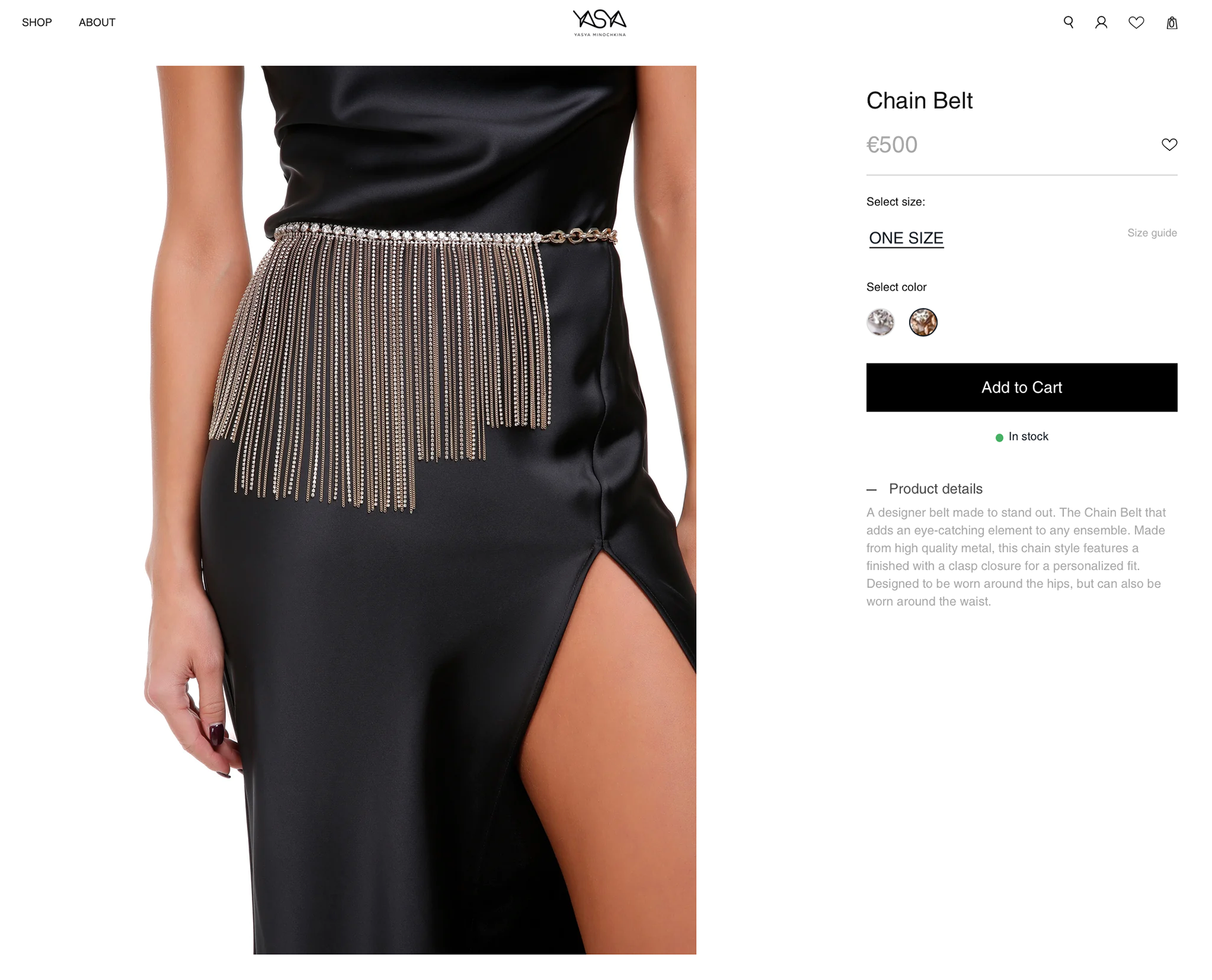Image resolution: width=1212 pixels, height=980 pixels.
Task: Open the Size guide link
Action: (1152, 233)
